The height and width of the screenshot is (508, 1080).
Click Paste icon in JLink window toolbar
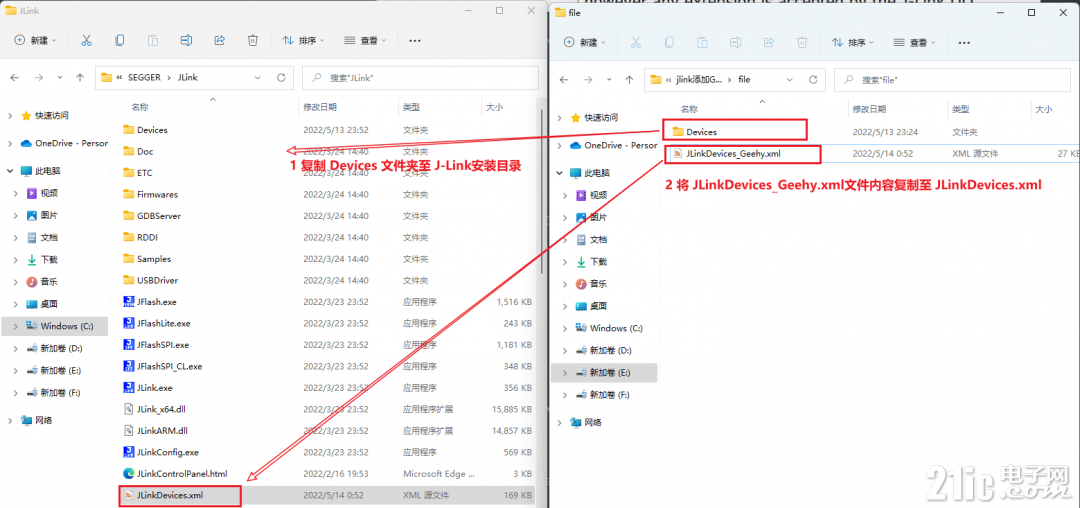153,41
